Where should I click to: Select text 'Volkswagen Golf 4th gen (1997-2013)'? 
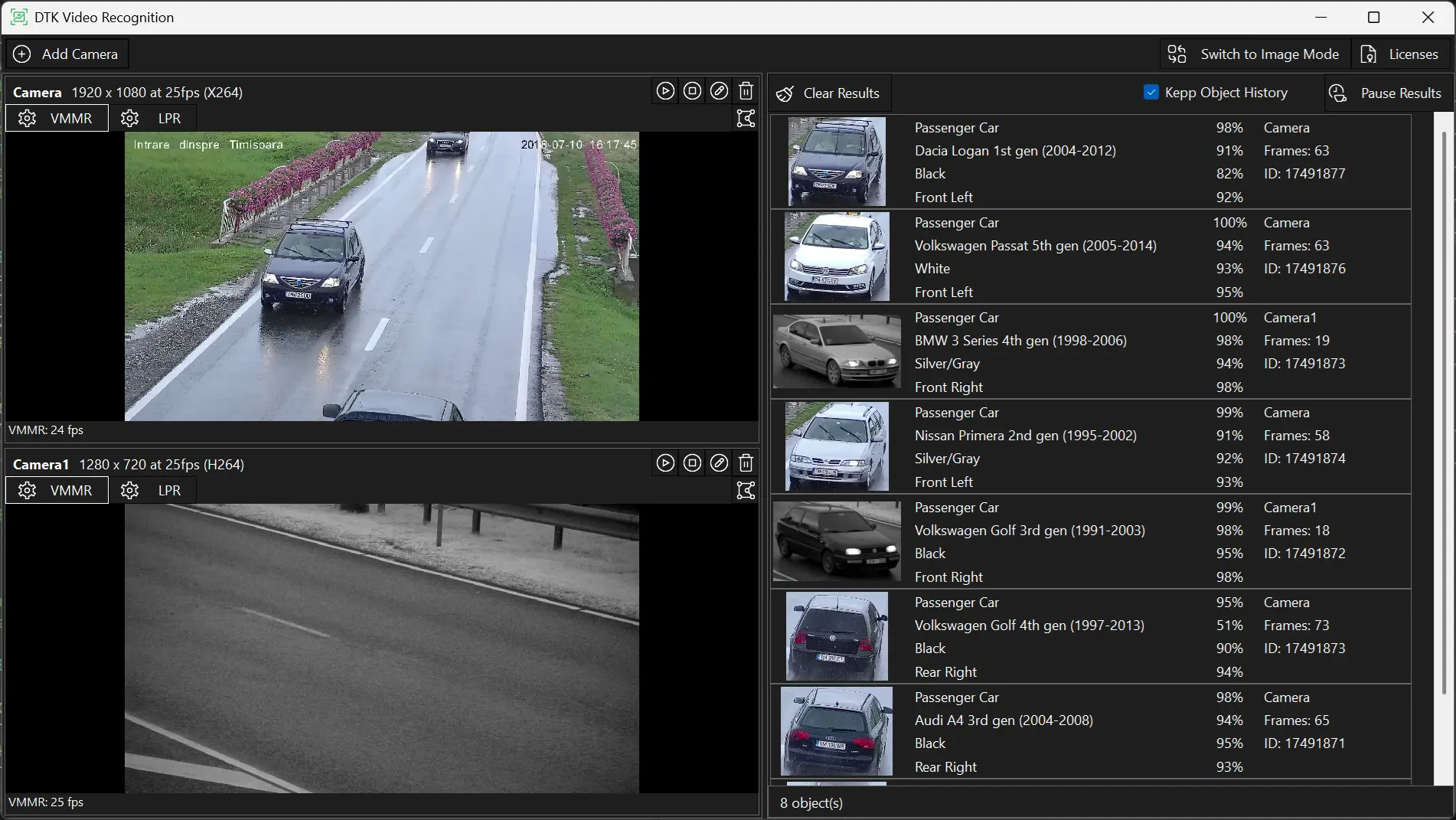coord(1030,626)
